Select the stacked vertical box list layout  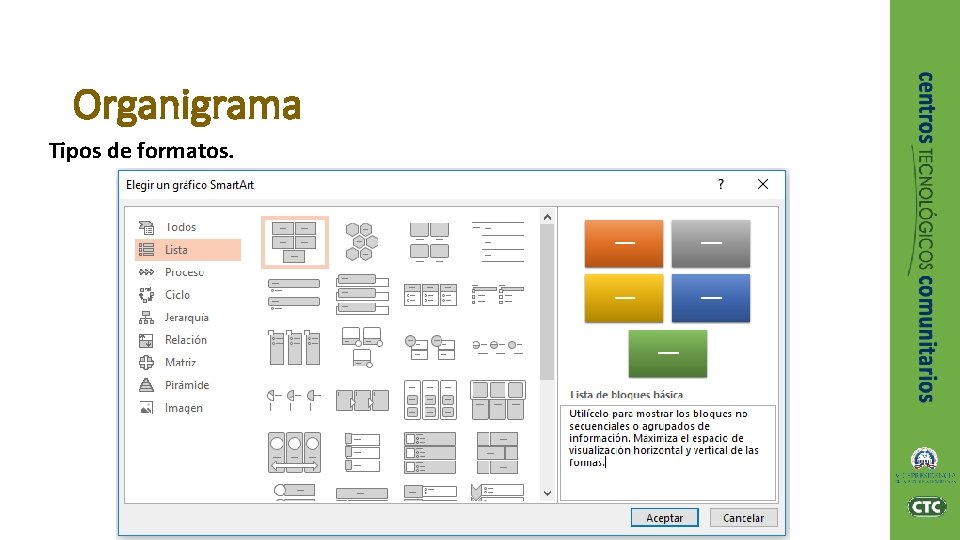[x=362, y=294]
